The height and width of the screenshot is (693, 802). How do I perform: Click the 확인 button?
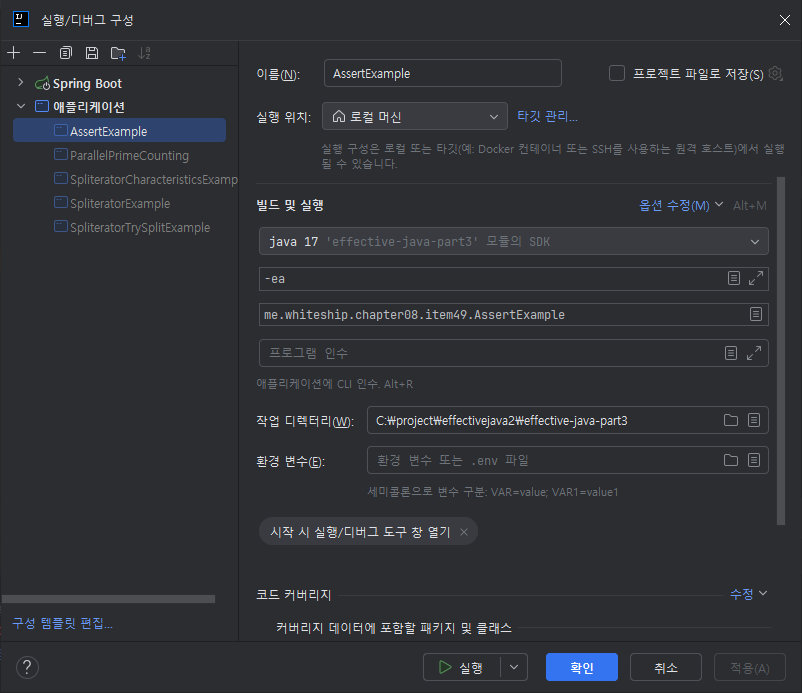(582, 667)
